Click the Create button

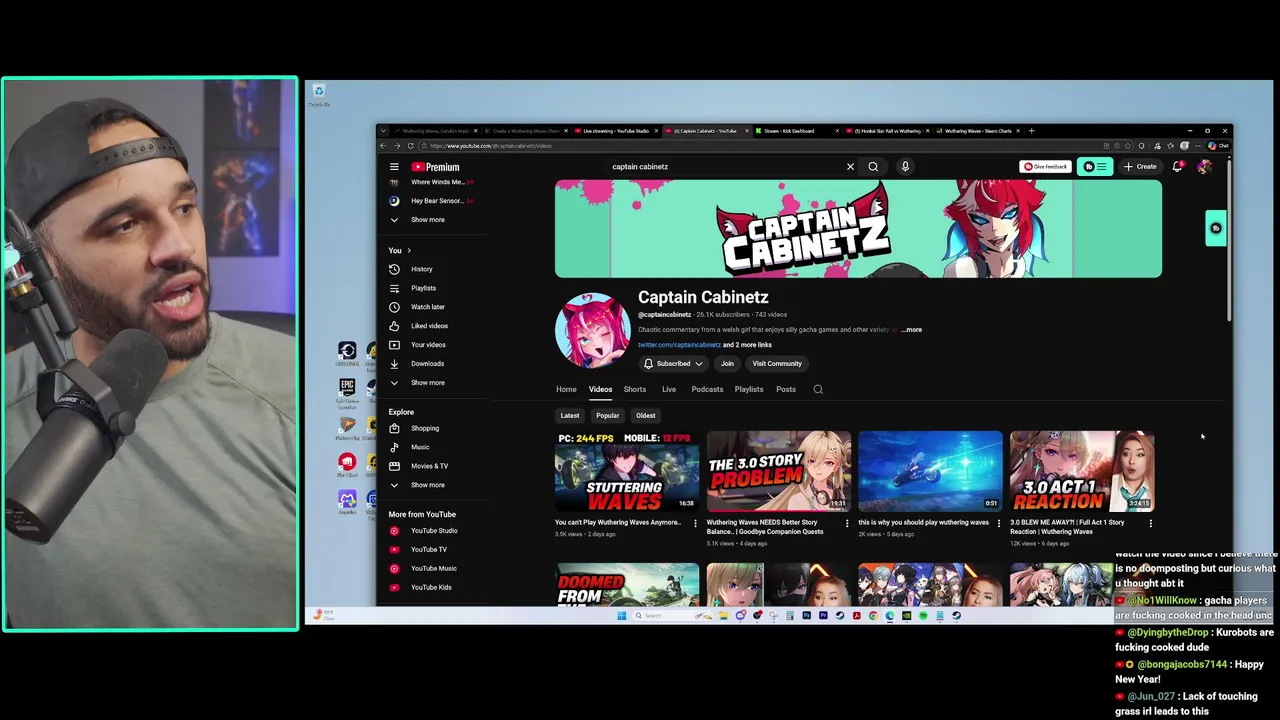(1140, 167)
